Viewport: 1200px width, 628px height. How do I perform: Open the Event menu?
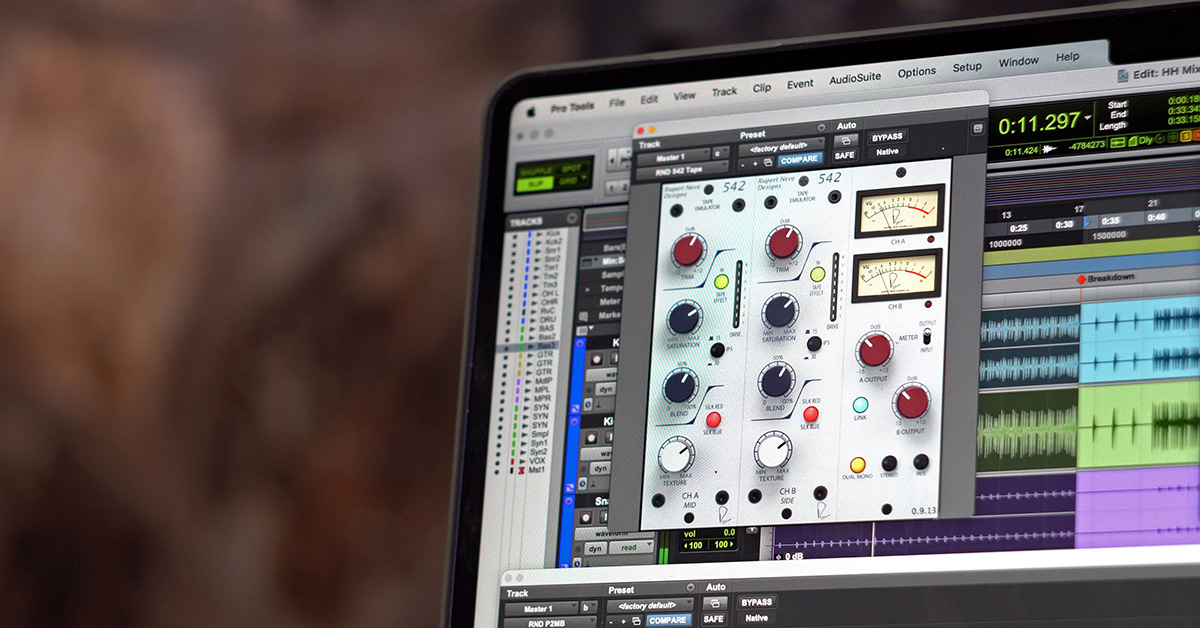pyautogui.click(x=800, y=84)
